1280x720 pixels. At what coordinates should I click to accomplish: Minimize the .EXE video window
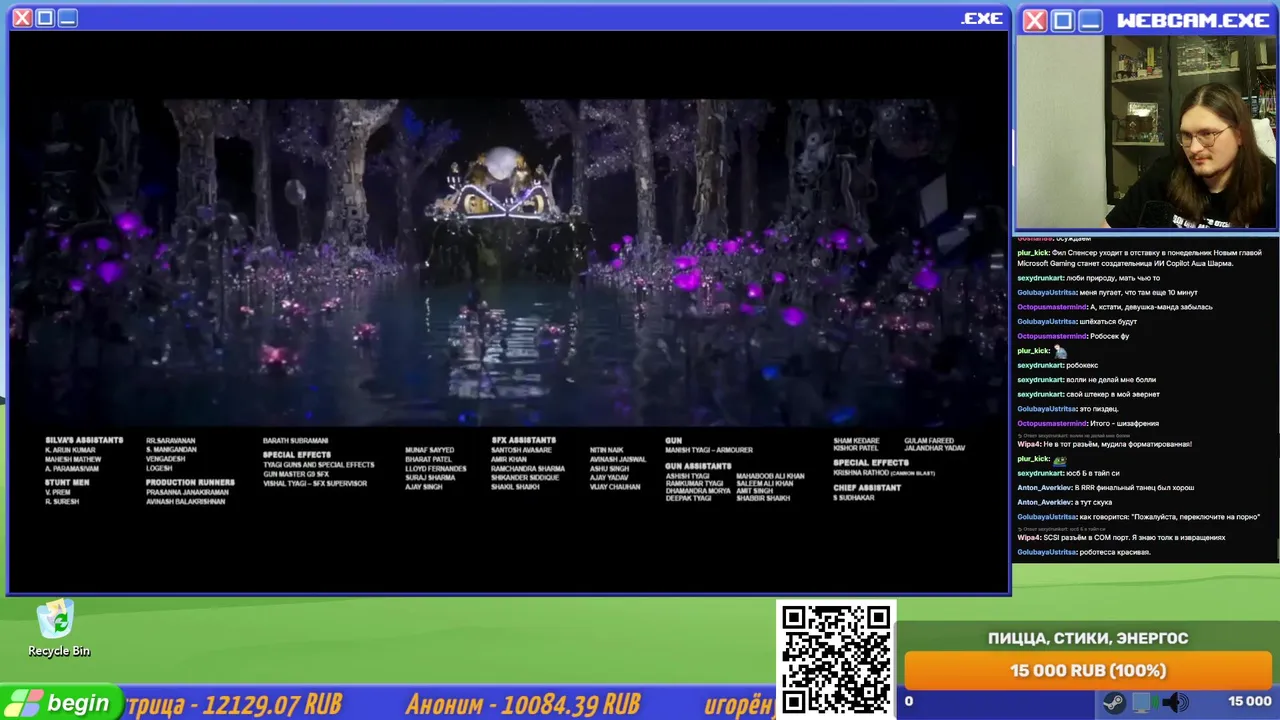67,18
